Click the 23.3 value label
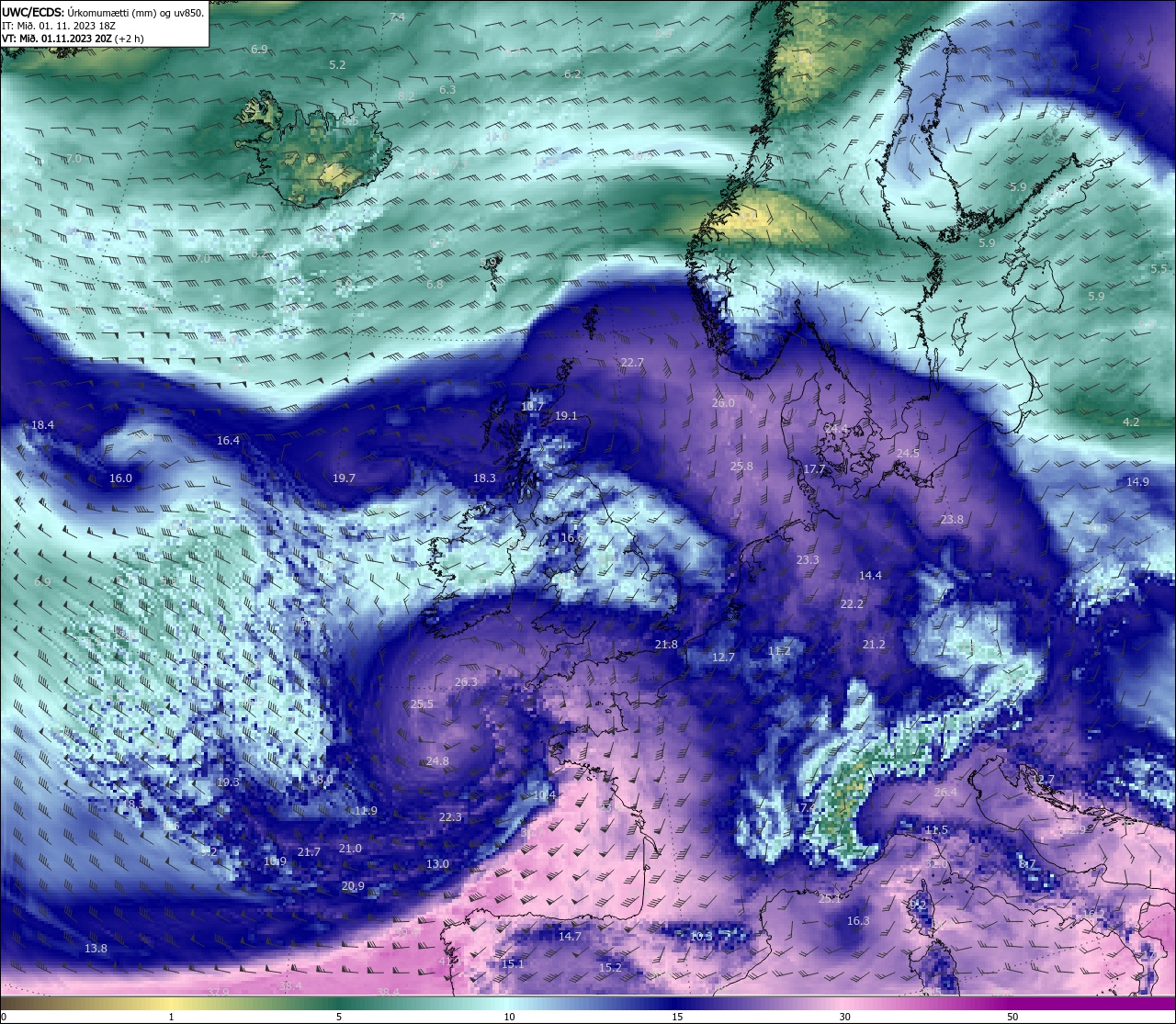 [x=808, y=560]
